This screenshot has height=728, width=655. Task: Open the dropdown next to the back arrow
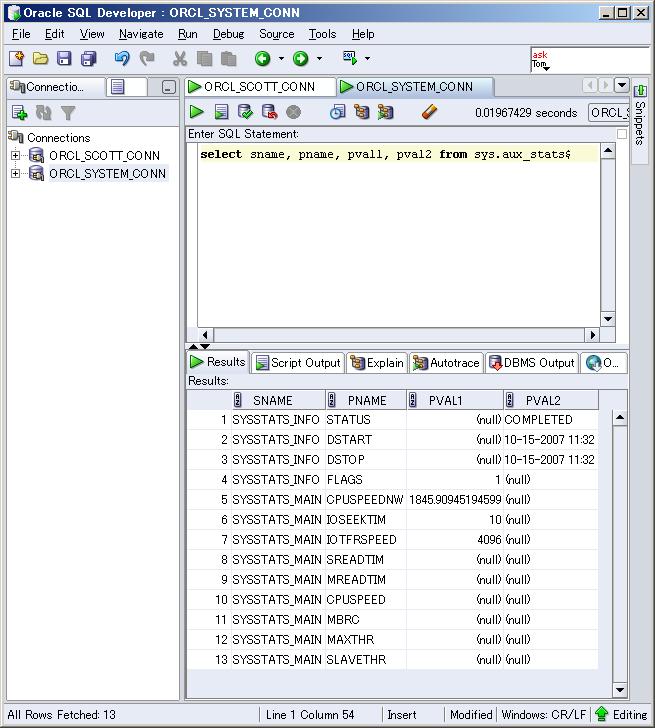(x=281, y=58)
